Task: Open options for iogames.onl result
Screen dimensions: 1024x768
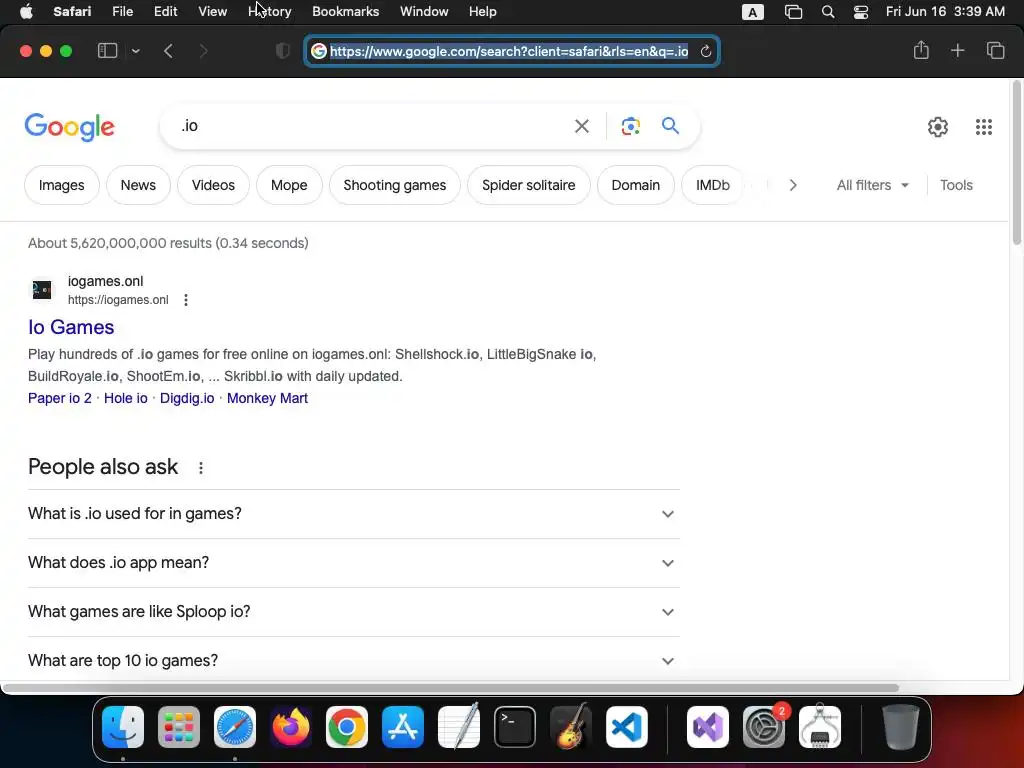Action: coord(186,300)
